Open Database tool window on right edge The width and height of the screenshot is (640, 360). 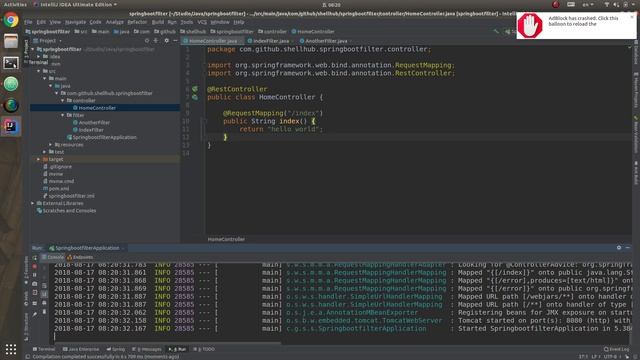click(x=636, y=53)
